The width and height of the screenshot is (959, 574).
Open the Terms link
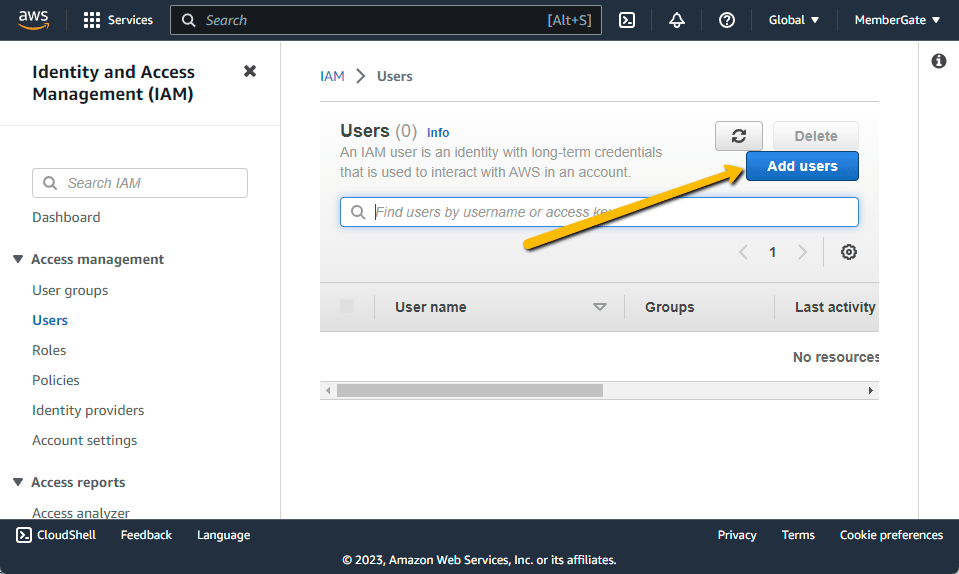pyautogui.click(x=798, y=535)
